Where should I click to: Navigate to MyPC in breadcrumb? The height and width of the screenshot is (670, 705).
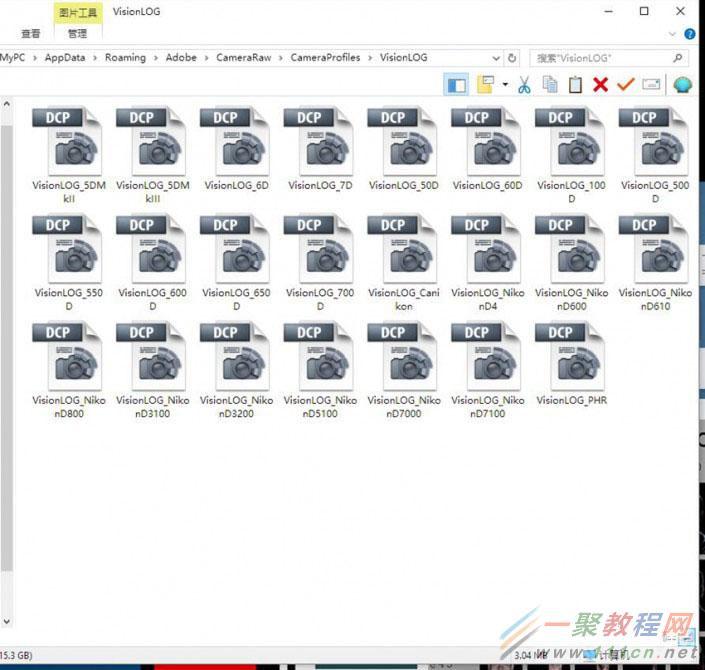point(13,58)
